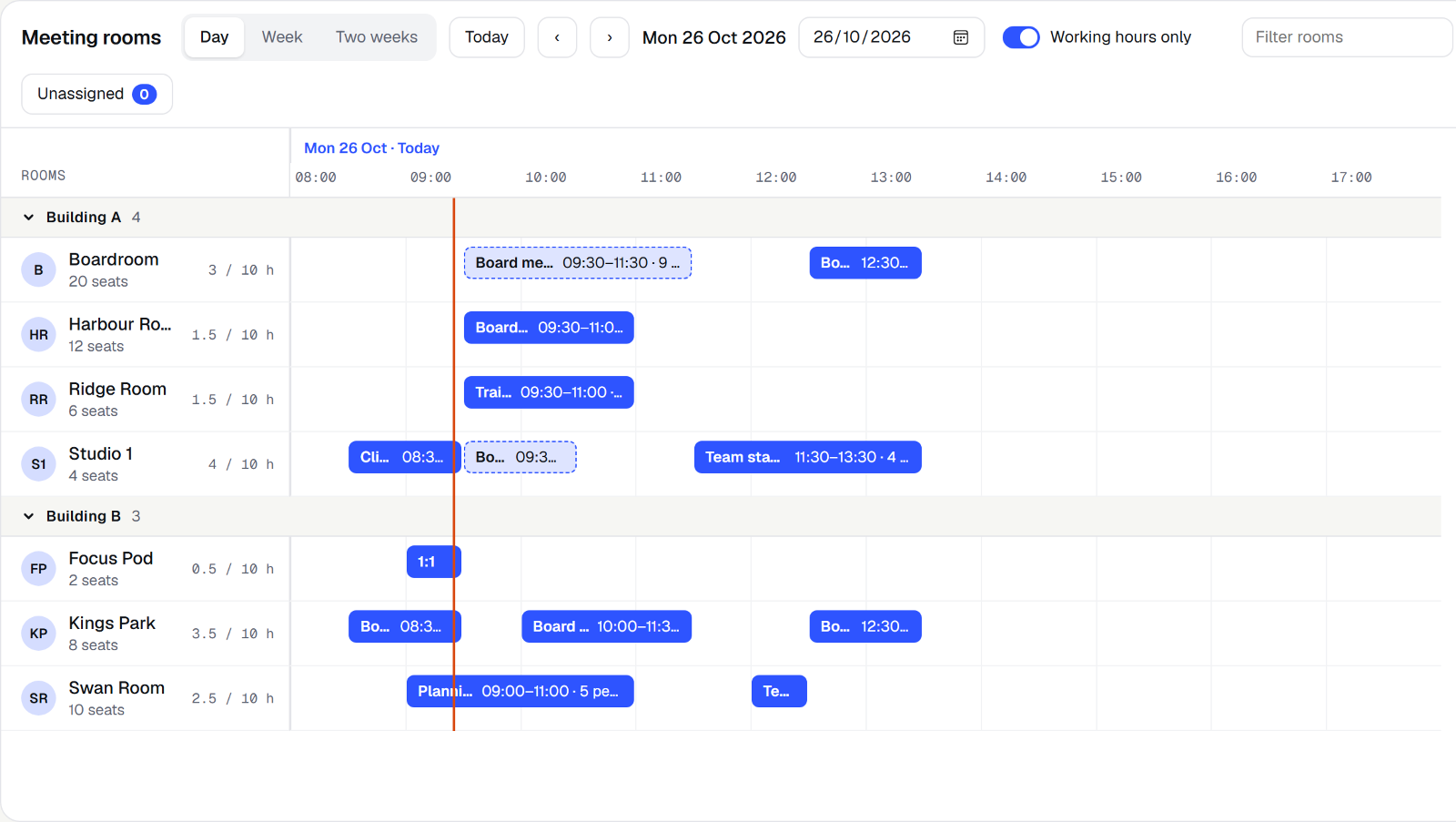
Task: Open the calendar picker icon in date field
Action: (x=960, y=37)
